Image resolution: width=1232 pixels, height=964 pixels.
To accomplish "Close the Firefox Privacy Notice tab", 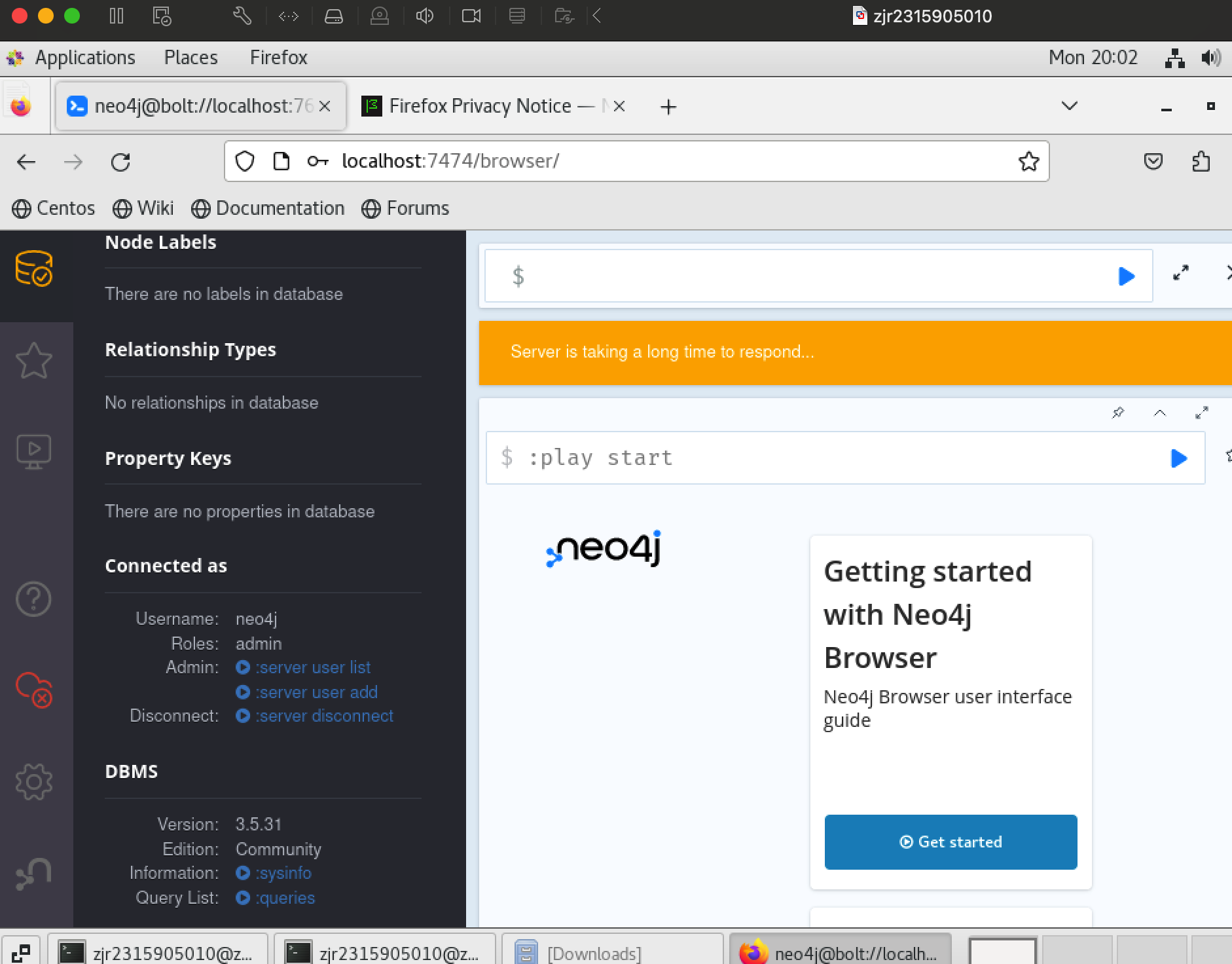I will point(619,106).
